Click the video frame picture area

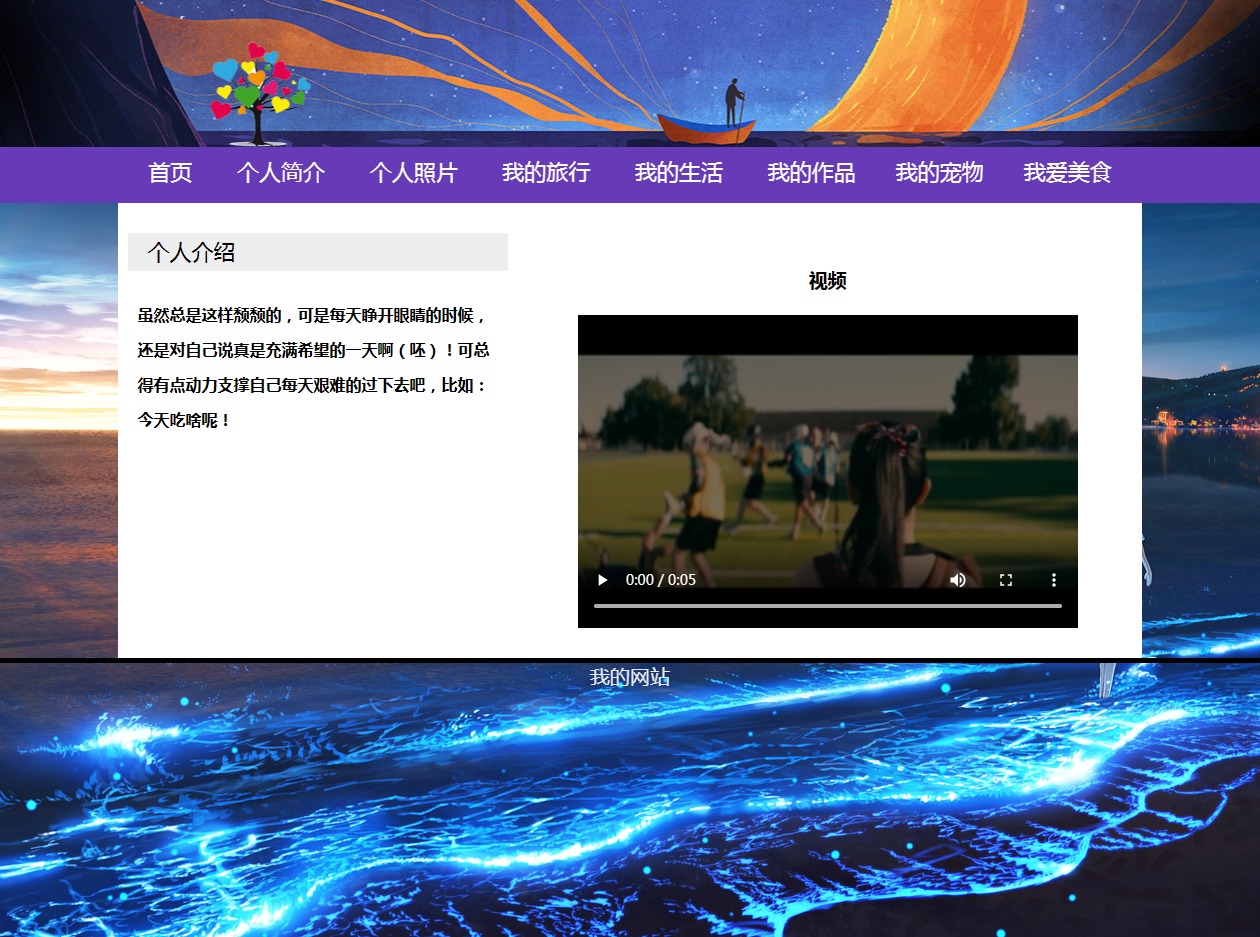[x=827, y=460]
